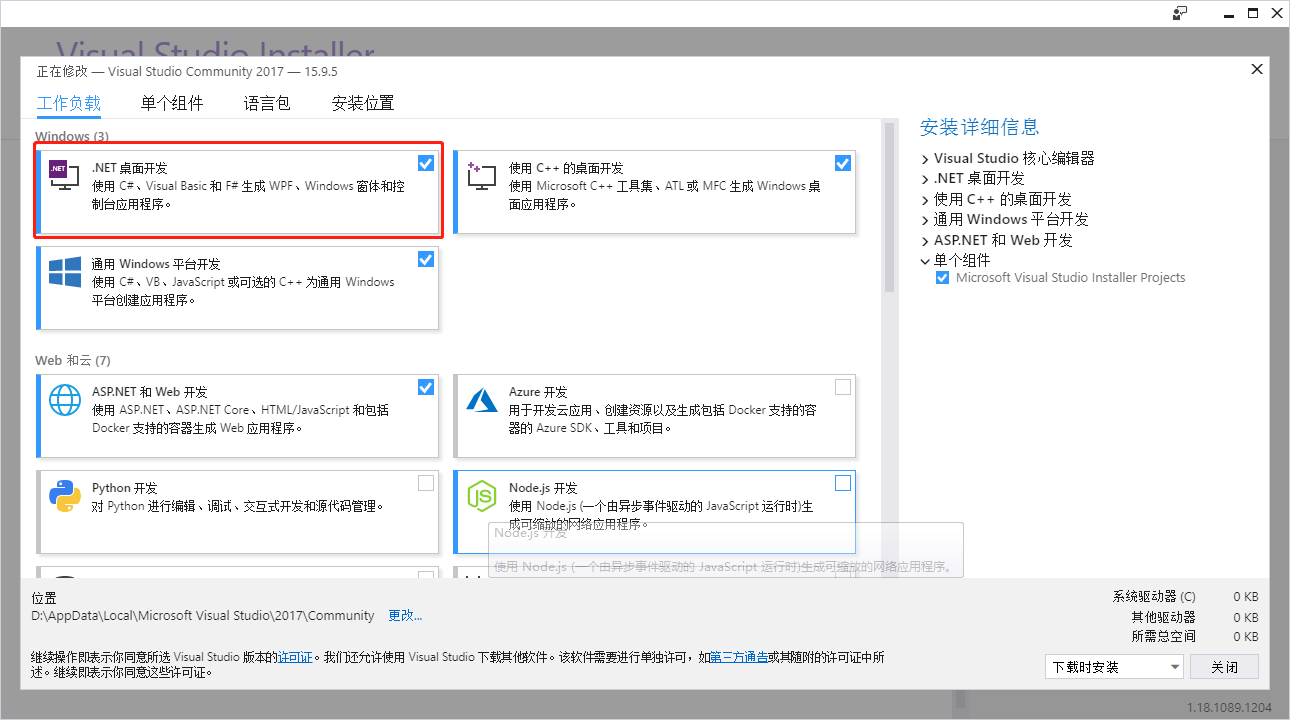Uncheck the 使用 C++ 的桌面开发 checkbox

coord(843,163)
